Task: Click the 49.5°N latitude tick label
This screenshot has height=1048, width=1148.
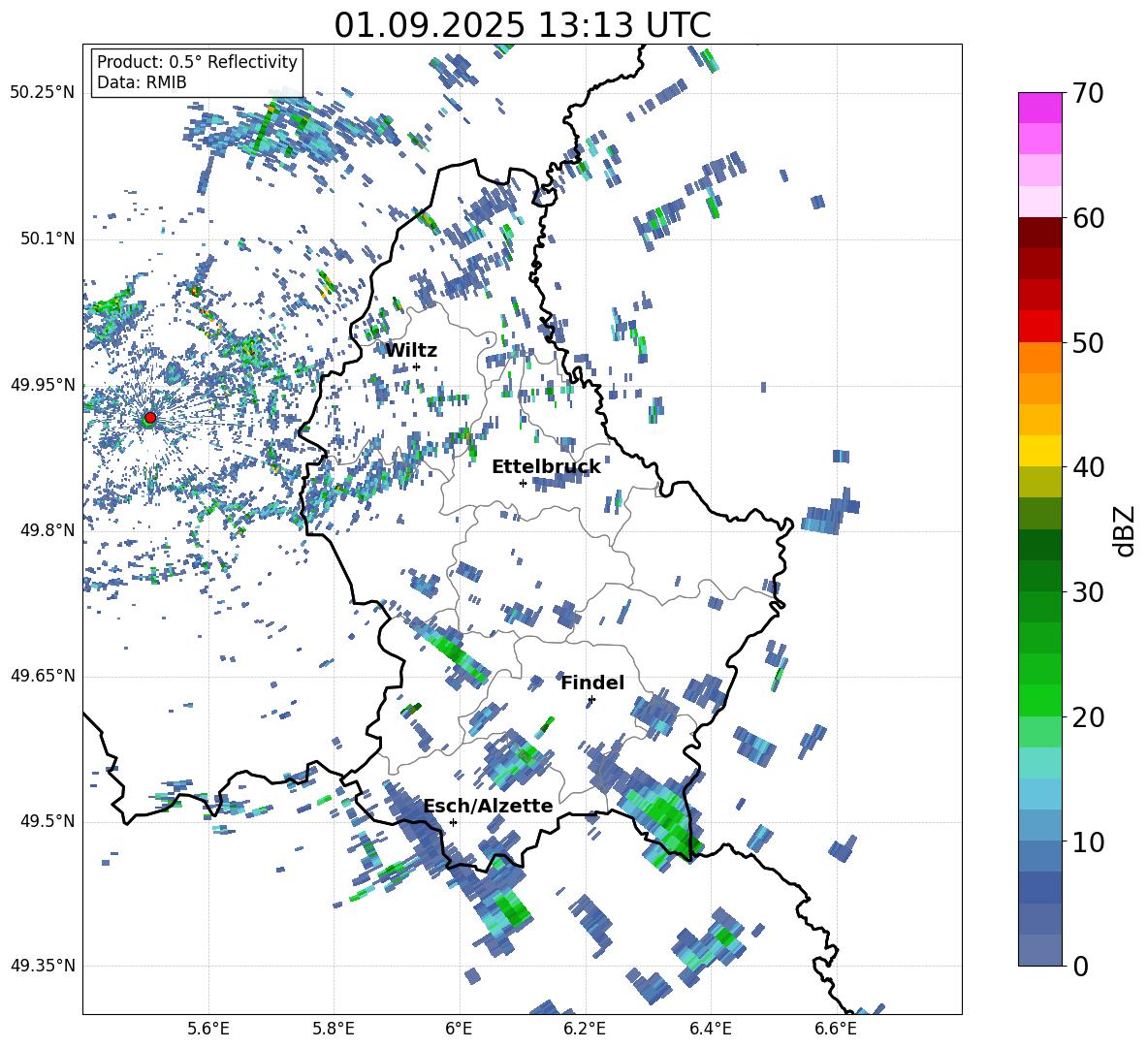Action: 47,821
